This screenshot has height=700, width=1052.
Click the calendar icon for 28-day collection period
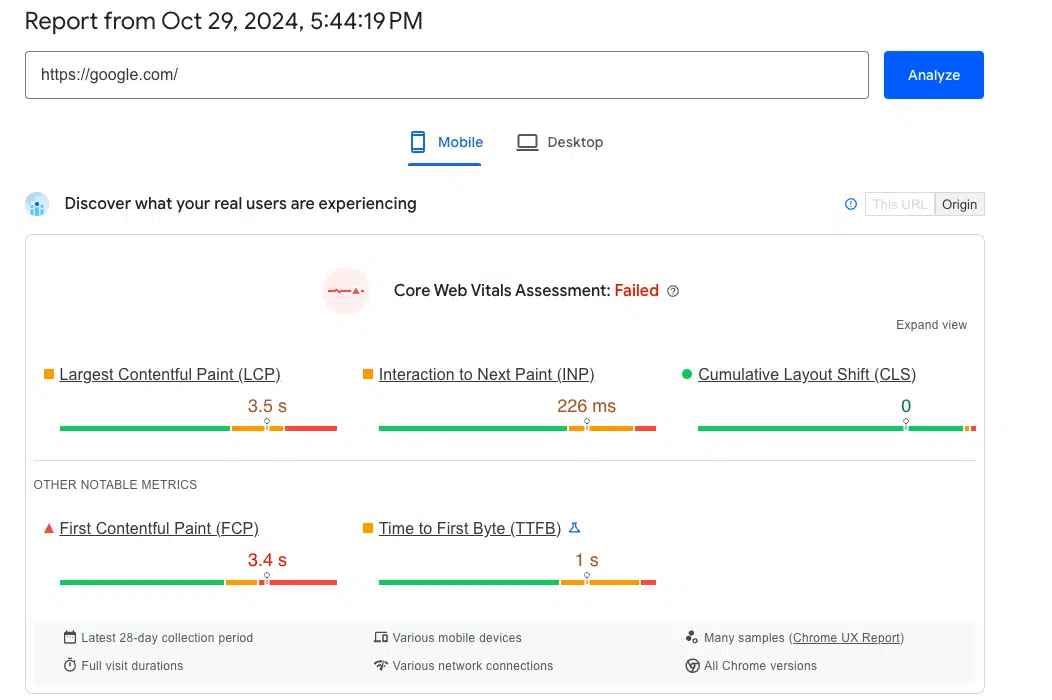tap(70, 637)
